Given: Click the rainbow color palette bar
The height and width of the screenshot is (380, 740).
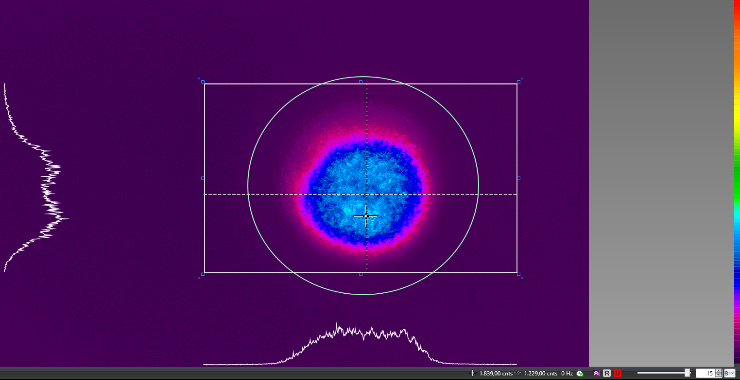Looking at the screenshot, I should [x=737, y=184].
